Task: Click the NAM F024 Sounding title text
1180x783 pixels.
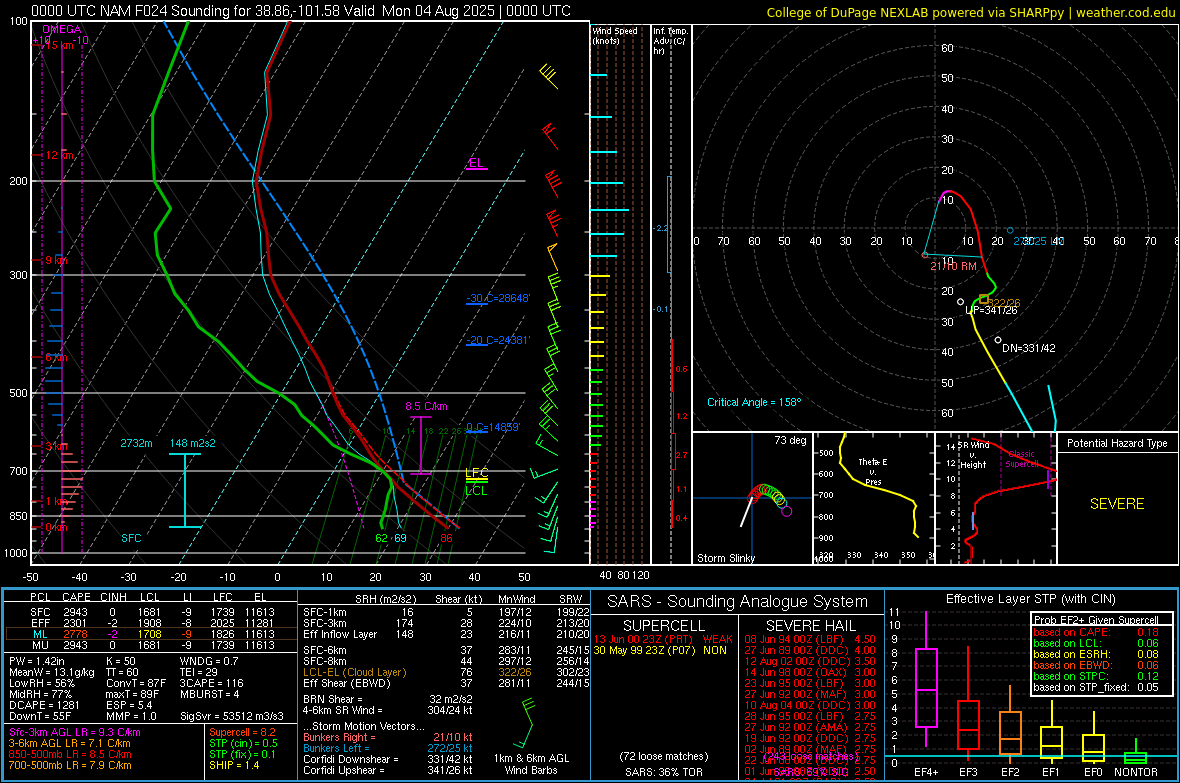Action: tap(300, 11)
